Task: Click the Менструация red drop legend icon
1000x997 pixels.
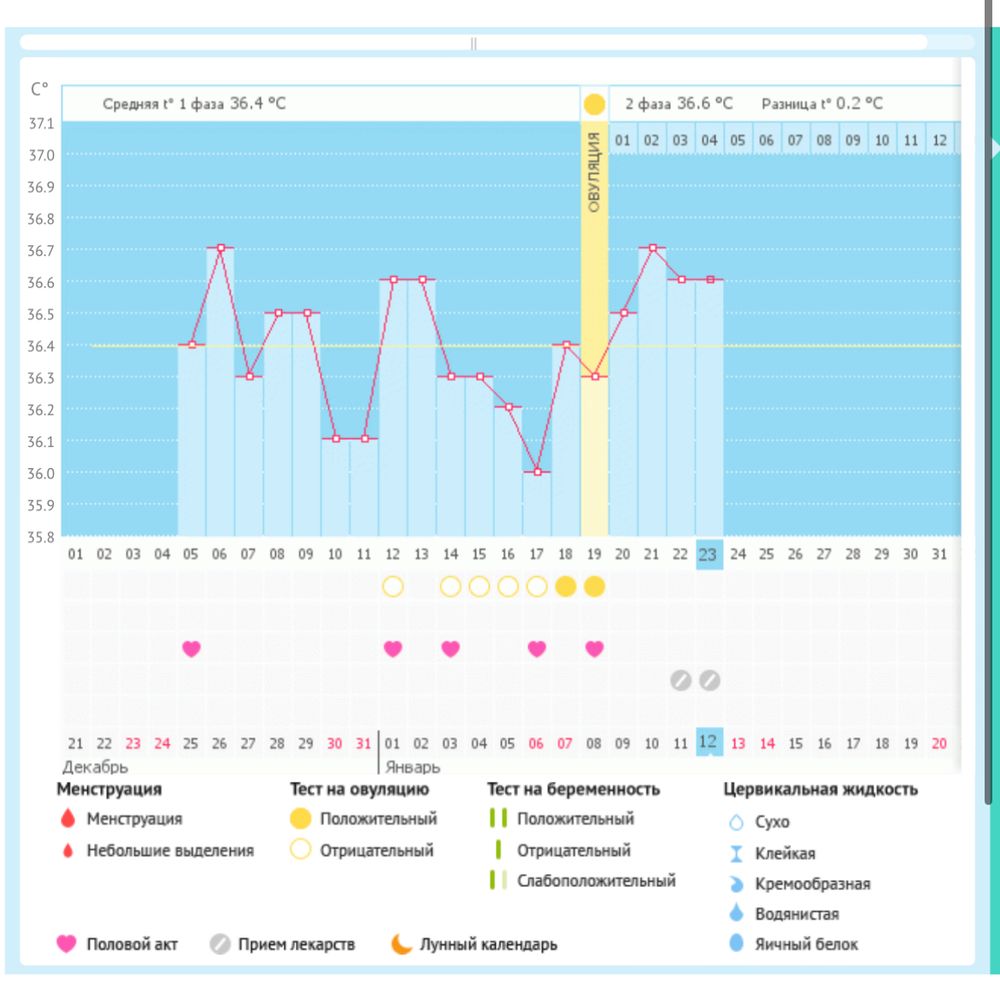Action: (x=68, y=819)
